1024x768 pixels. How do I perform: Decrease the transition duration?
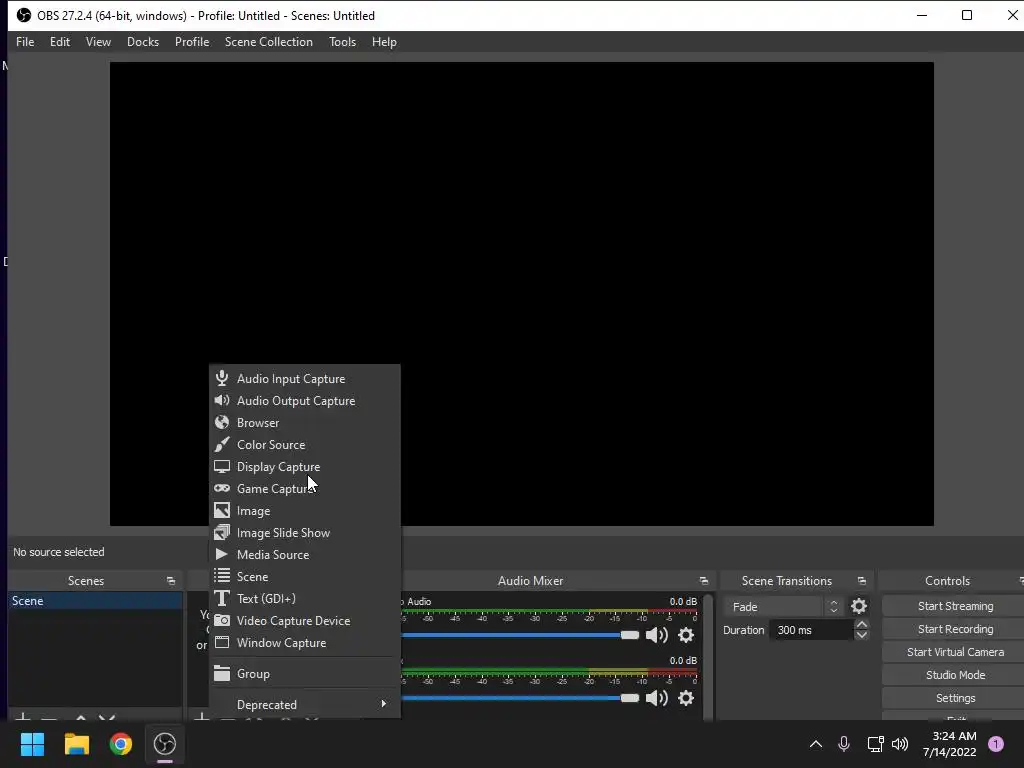(x=861, y=635)
